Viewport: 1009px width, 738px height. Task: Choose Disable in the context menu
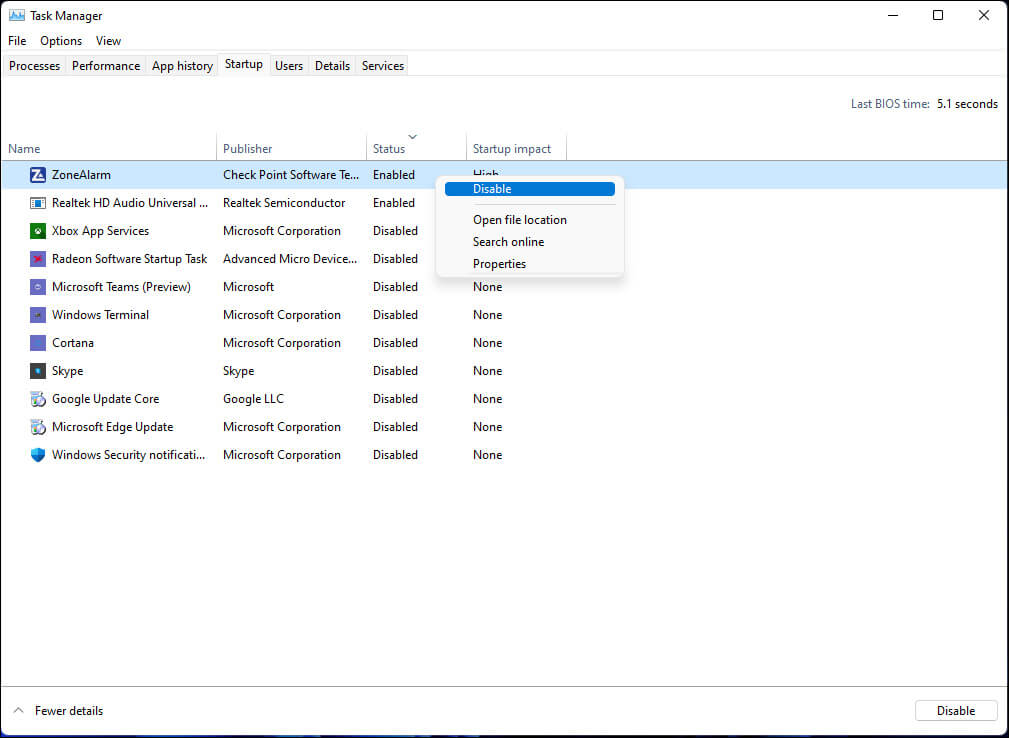(x=530, y=189)
